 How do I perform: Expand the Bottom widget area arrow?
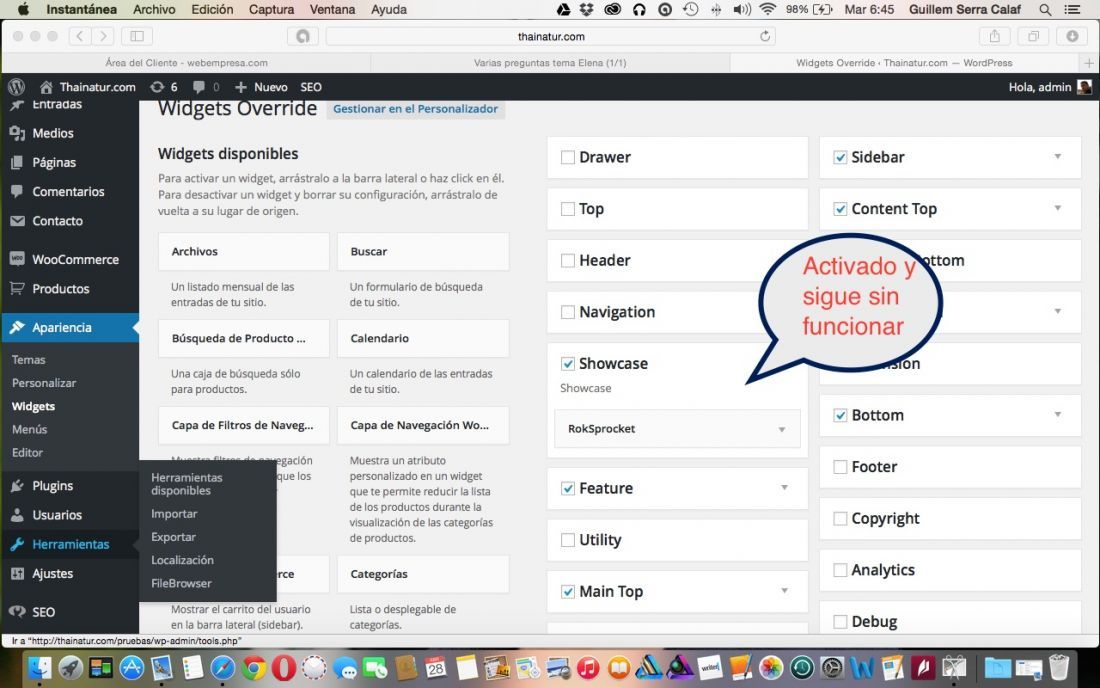1057,414
